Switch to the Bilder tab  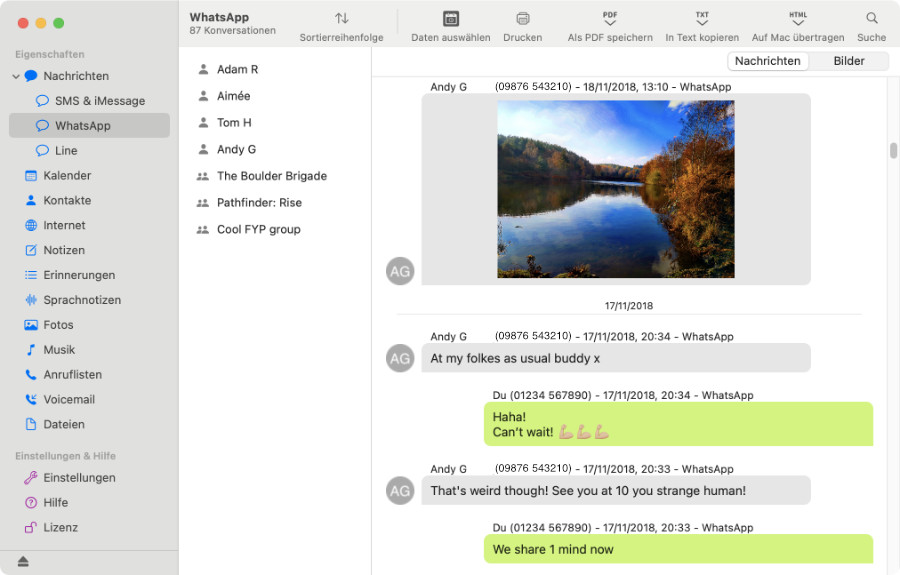(x=849, y=61)
